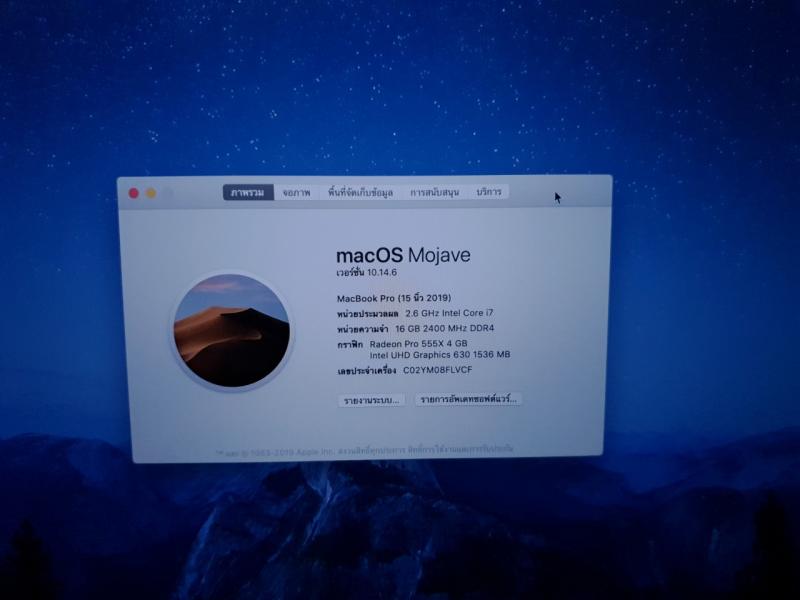The width and height of the screenshot is (800, 600).
Task: Click the macOS Mojave desert icon
Action: 232,331
